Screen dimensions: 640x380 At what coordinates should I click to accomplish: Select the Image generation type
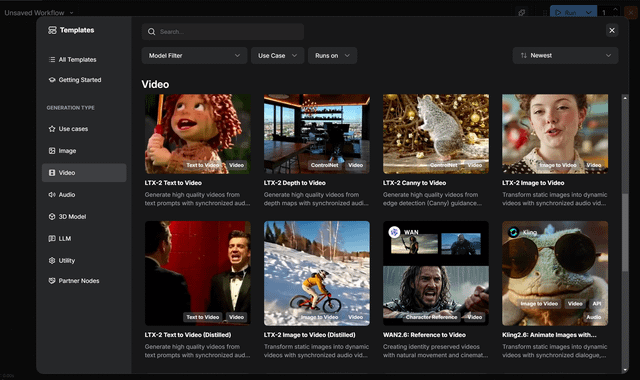[x=84, y=151]
